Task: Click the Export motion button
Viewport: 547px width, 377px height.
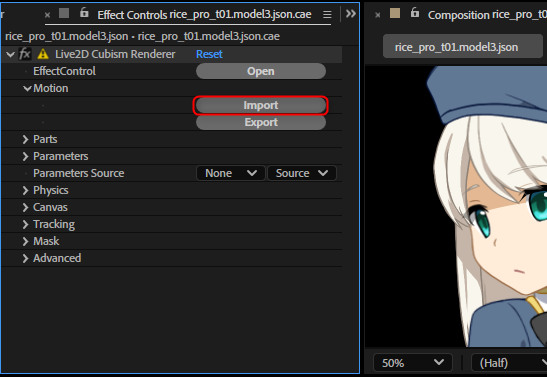Action: click(261, 122)
